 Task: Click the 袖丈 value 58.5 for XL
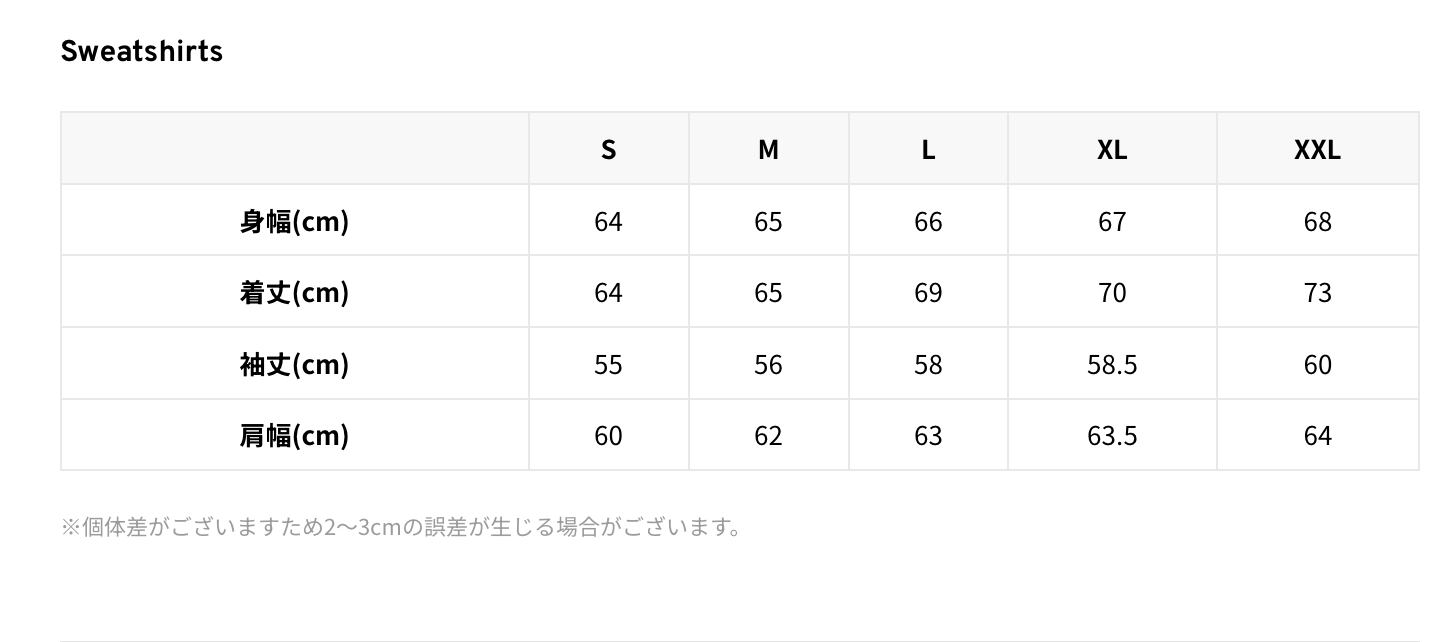pos(1112,364)
